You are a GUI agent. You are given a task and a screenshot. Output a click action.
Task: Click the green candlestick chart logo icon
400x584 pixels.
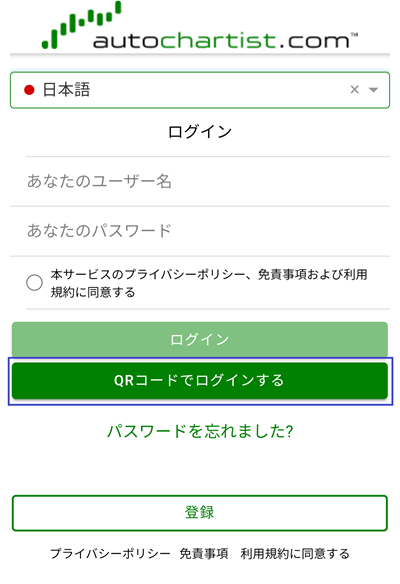pos(81,25)
